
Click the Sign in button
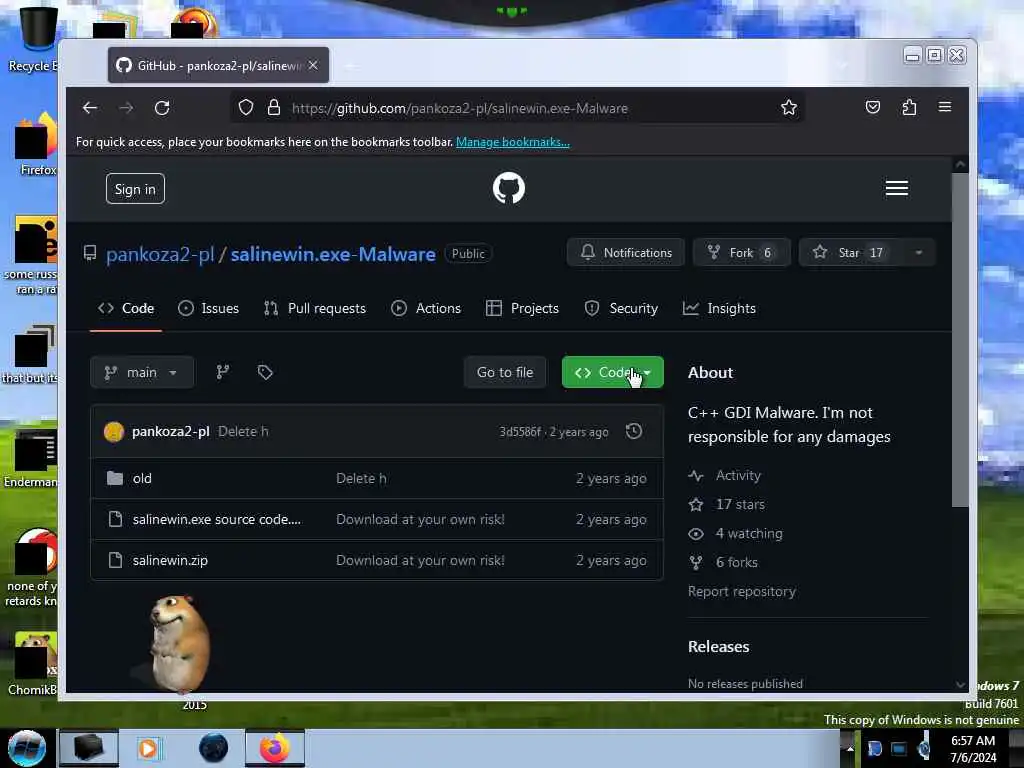[135, 189]
